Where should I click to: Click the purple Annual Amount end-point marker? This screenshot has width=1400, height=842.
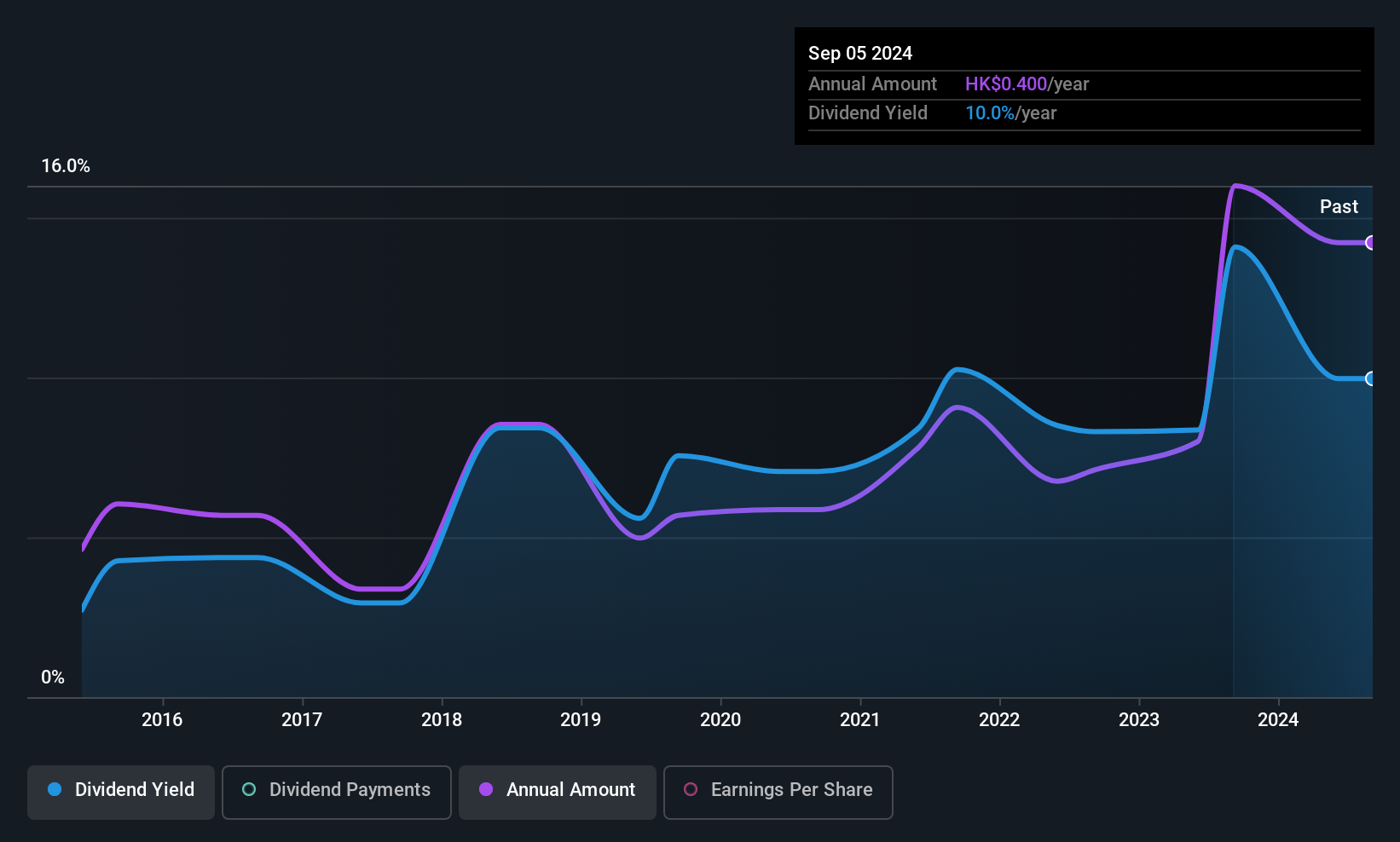(1370, 243)
